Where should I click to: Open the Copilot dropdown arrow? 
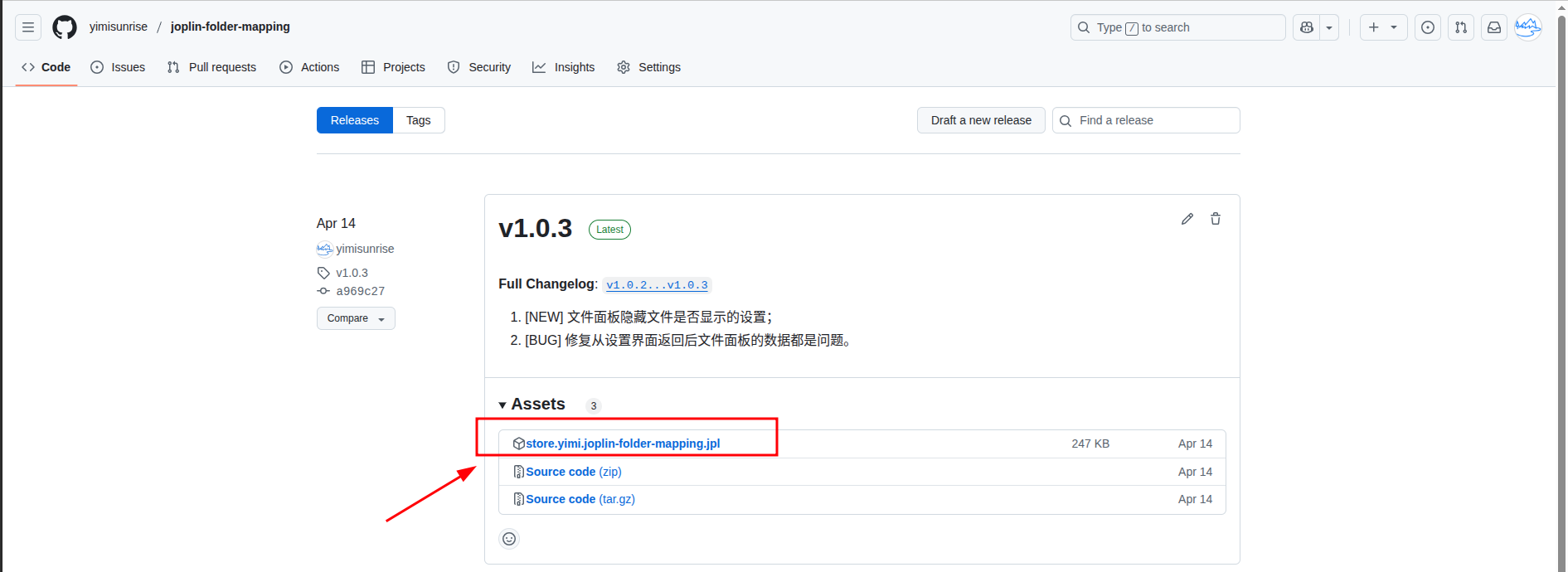click(x=1329, y=27)
